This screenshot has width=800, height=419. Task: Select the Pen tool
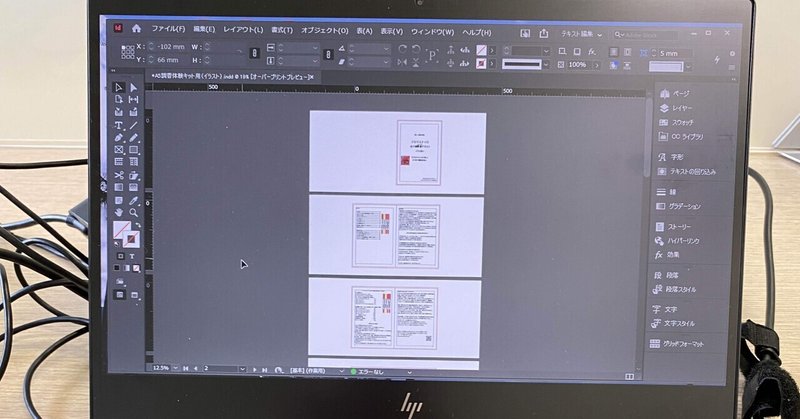click(x=118, y=137)
